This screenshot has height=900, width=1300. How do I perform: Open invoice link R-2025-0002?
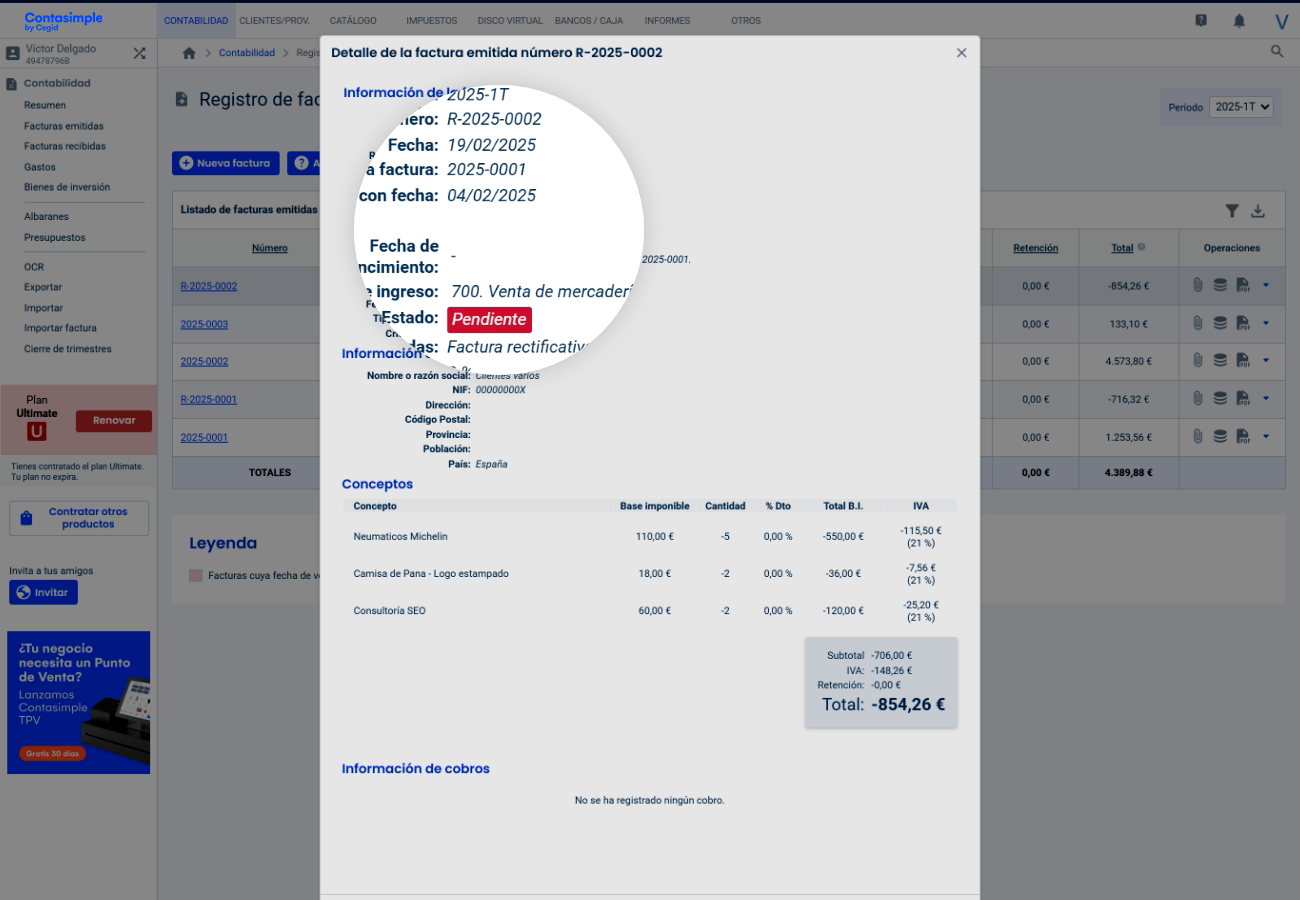[209, 286]
